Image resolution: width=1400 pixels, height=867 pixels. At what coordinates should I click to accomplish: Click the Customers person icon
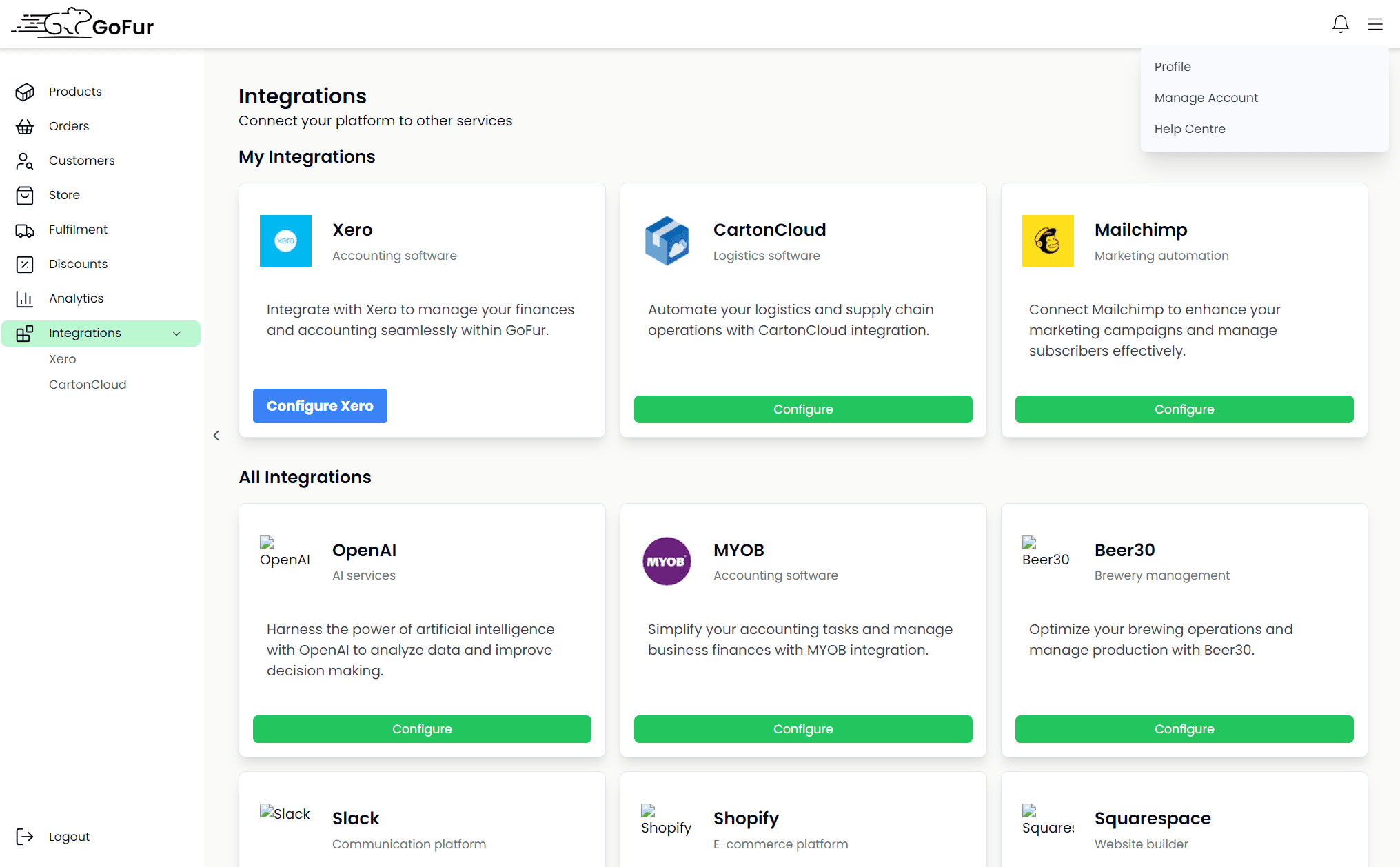[x=25, y=161]
